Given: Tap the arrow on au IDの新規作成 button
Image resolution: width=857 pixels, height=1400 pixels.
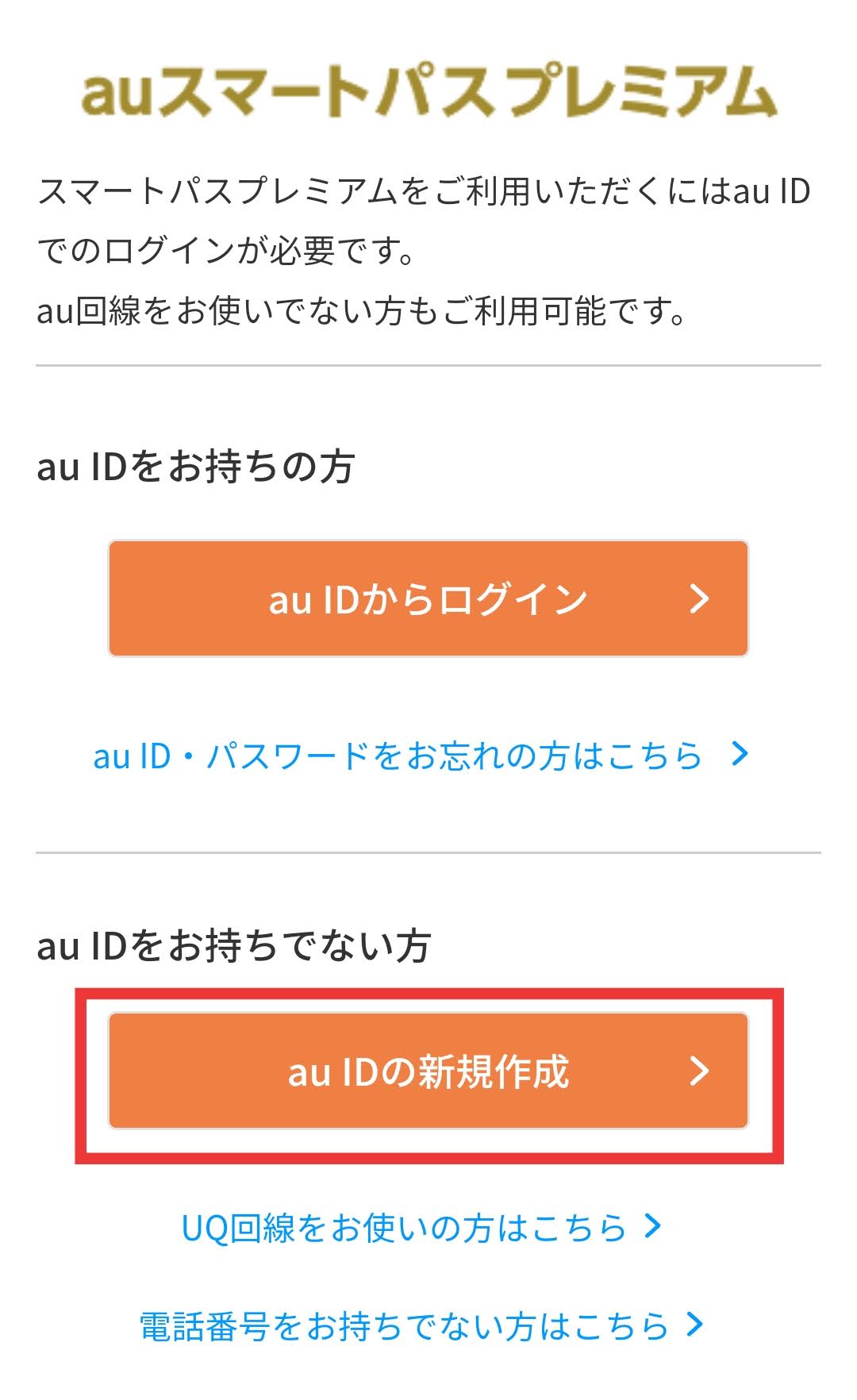Looking at the screenshot, I should pyautogui.click(x=698, y=1070).
